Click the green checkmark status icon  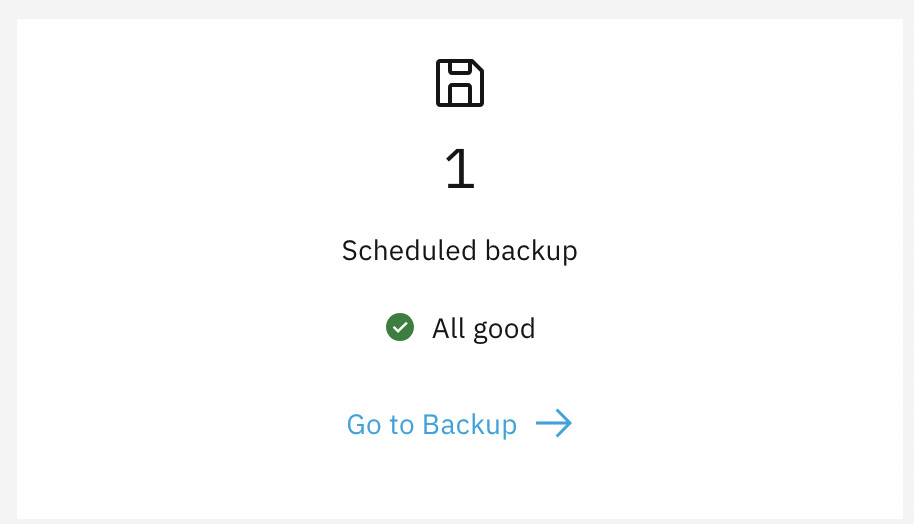pyautogui.click(x=400, y=327)
